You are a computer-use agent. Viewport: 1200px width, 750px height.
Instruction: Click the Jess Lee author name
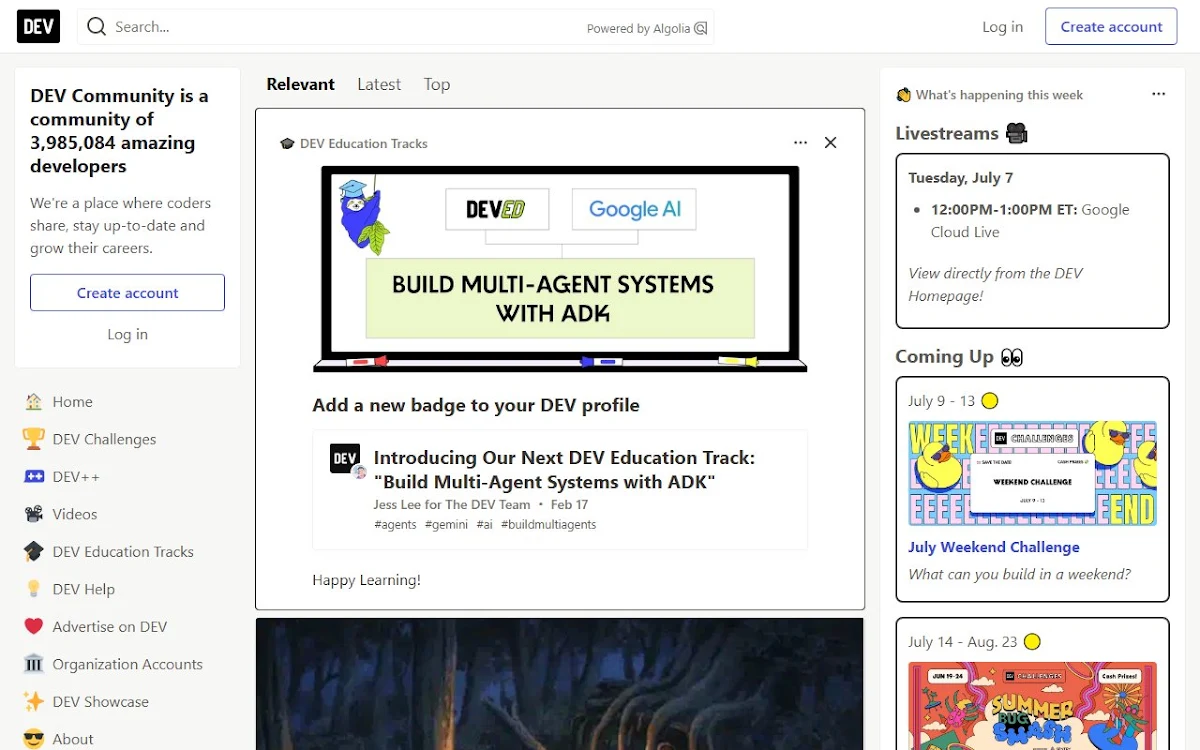tap(398, 505)
